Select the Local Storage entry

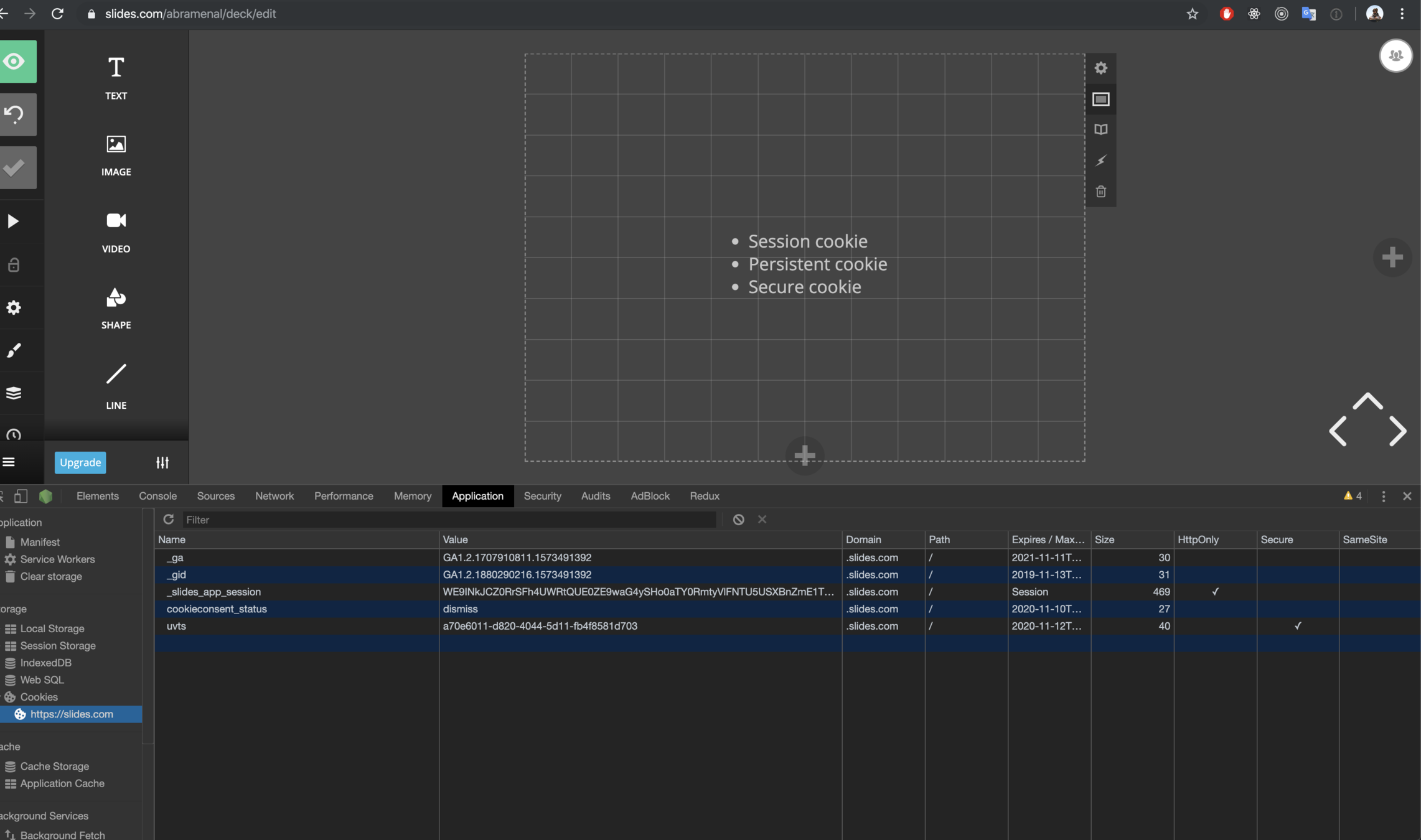click(x=52, y=628)
